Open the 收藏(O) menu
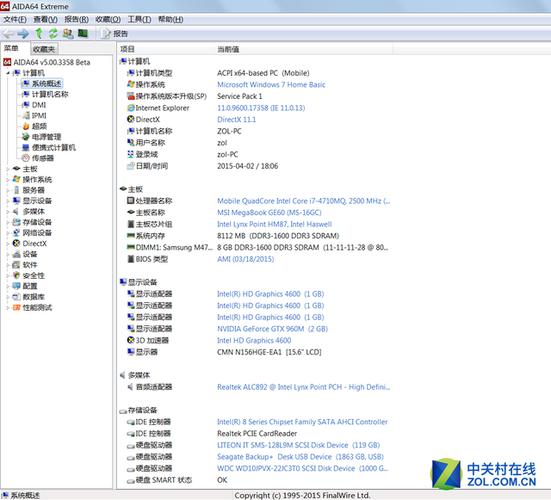Screen dimensions: 551x500 pyautogui.click(x=108, y=19)
